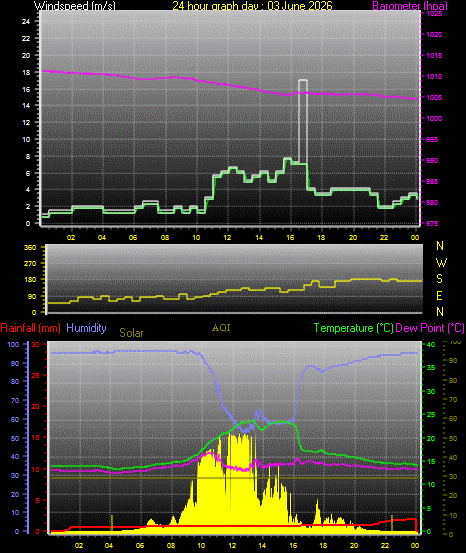Click the green Temperature (°C) legend label

353,328
